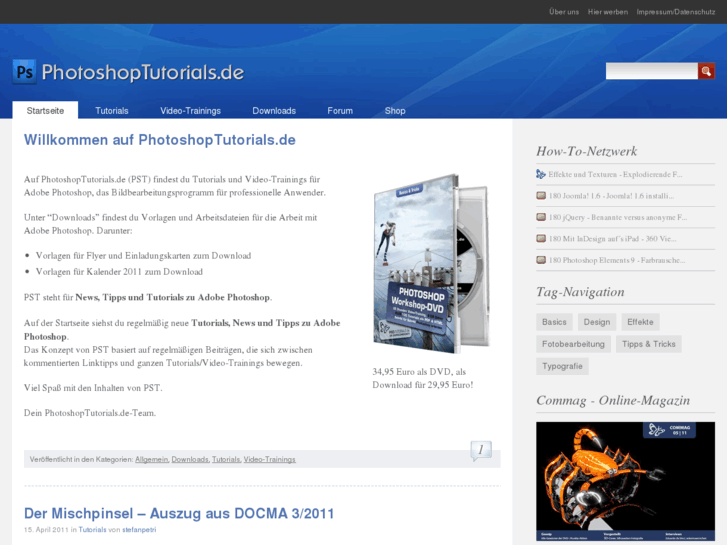Open the Downloads category link in post footer
Image resolution: width=727 pixels, height=545 pixels.
coord(190,459)
